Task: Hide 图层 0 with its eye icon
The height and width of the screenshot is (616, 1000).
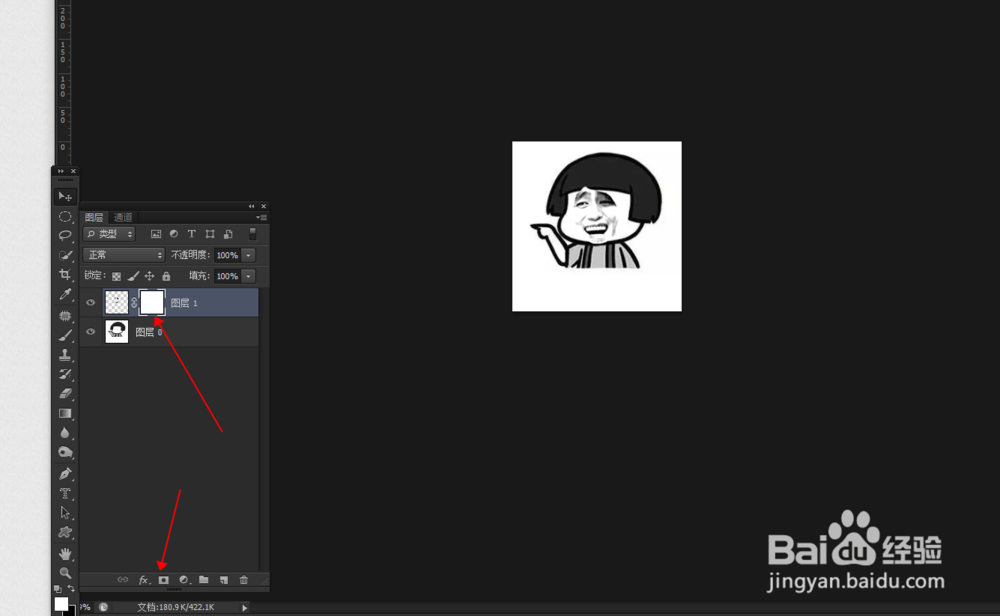Action: tap(91, 332)
